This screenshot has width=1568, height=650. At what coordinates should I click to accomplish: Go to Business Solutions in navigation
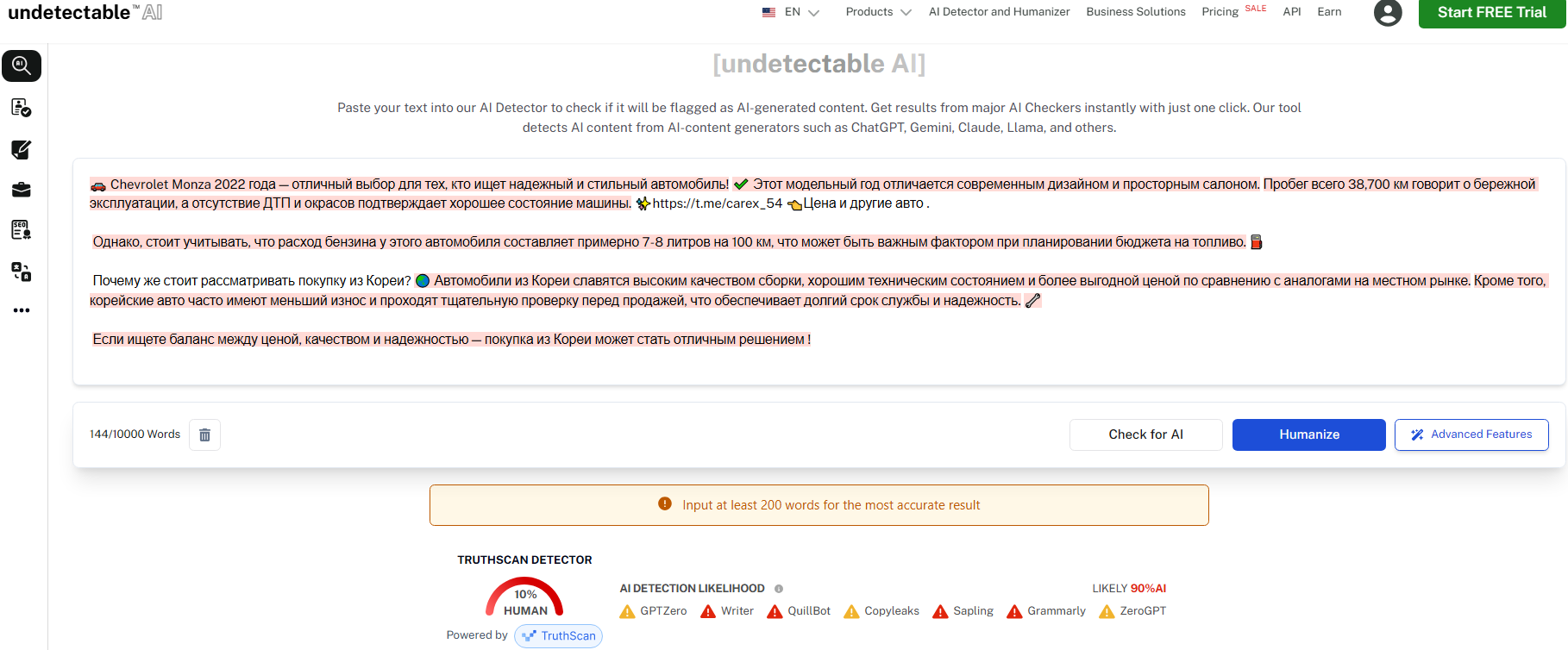(1135, 12)
